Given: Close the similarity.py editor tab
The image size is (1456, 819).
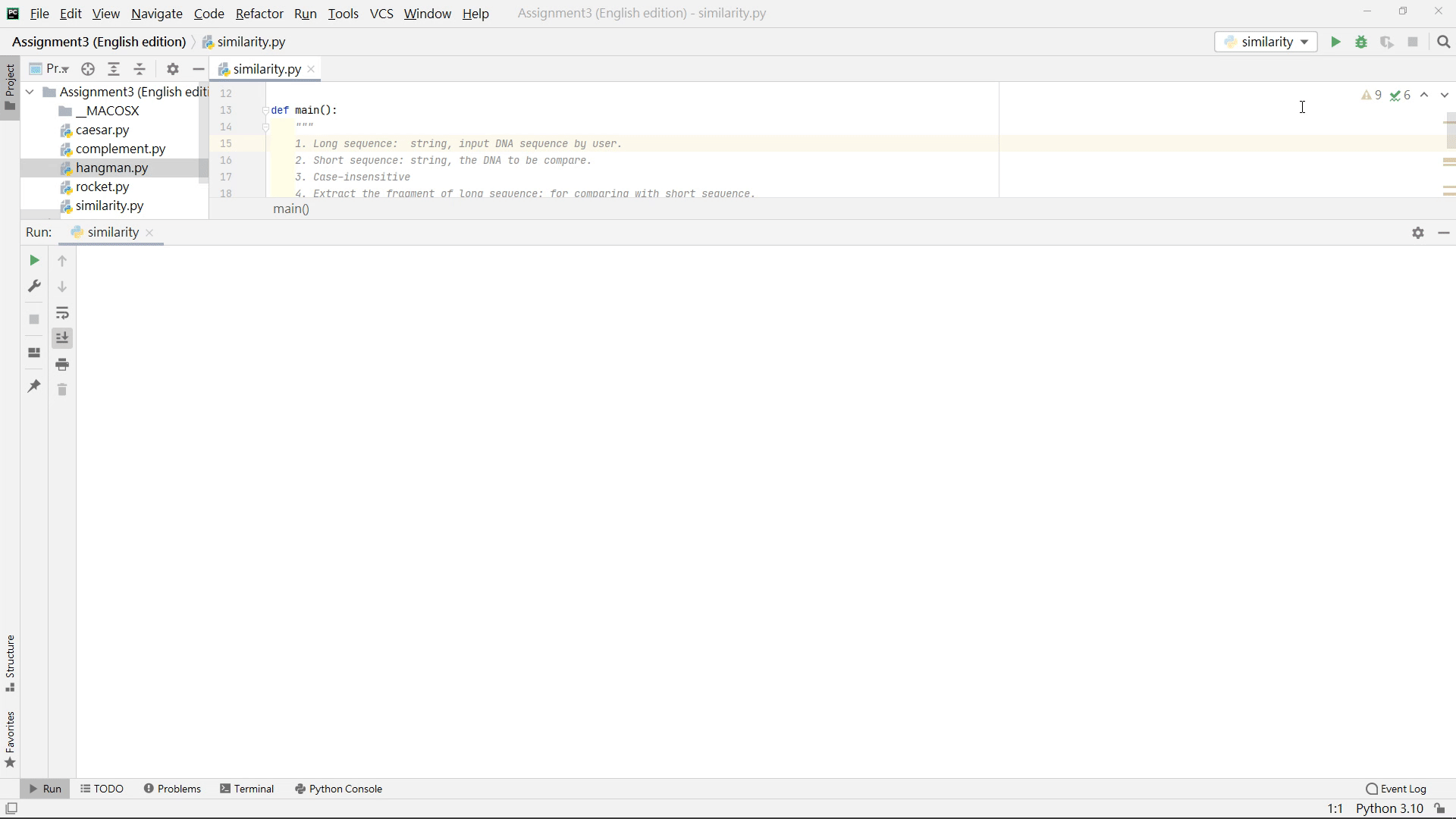Looking at the screenshot, I should [x=311, y=69].
